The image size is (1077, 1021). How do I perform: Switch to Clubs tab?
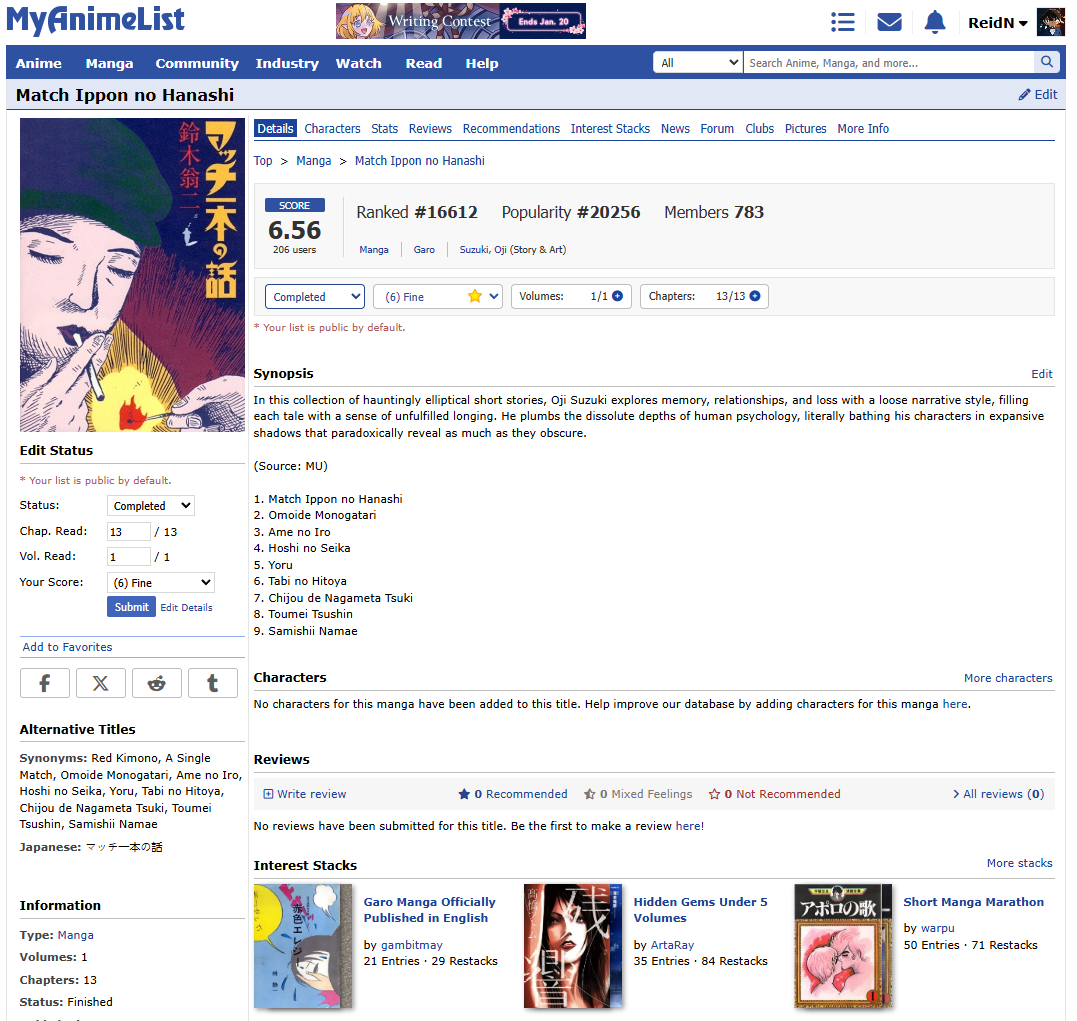coord(760,128)
